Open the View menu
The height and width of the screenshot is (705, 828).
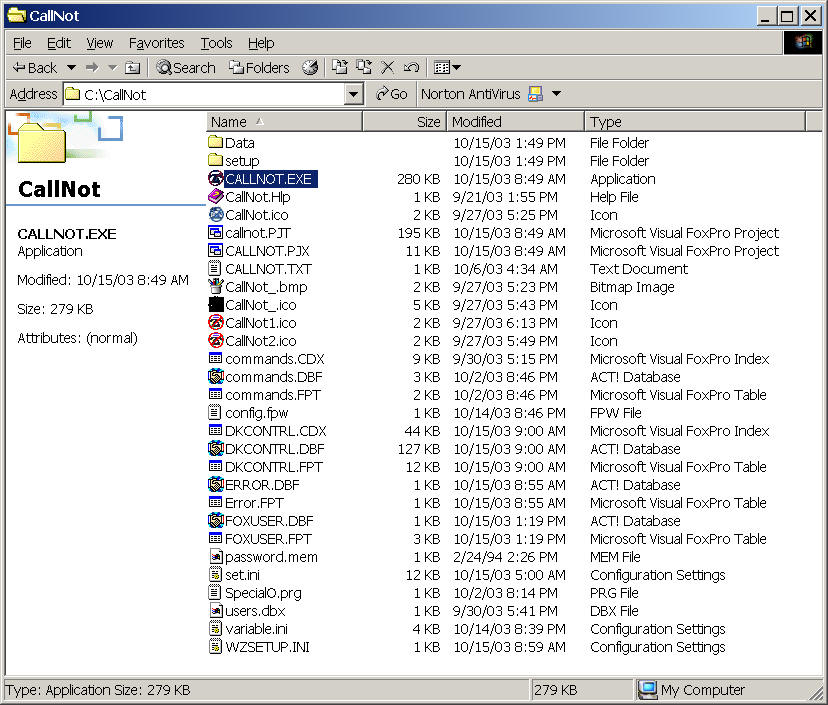100,43
